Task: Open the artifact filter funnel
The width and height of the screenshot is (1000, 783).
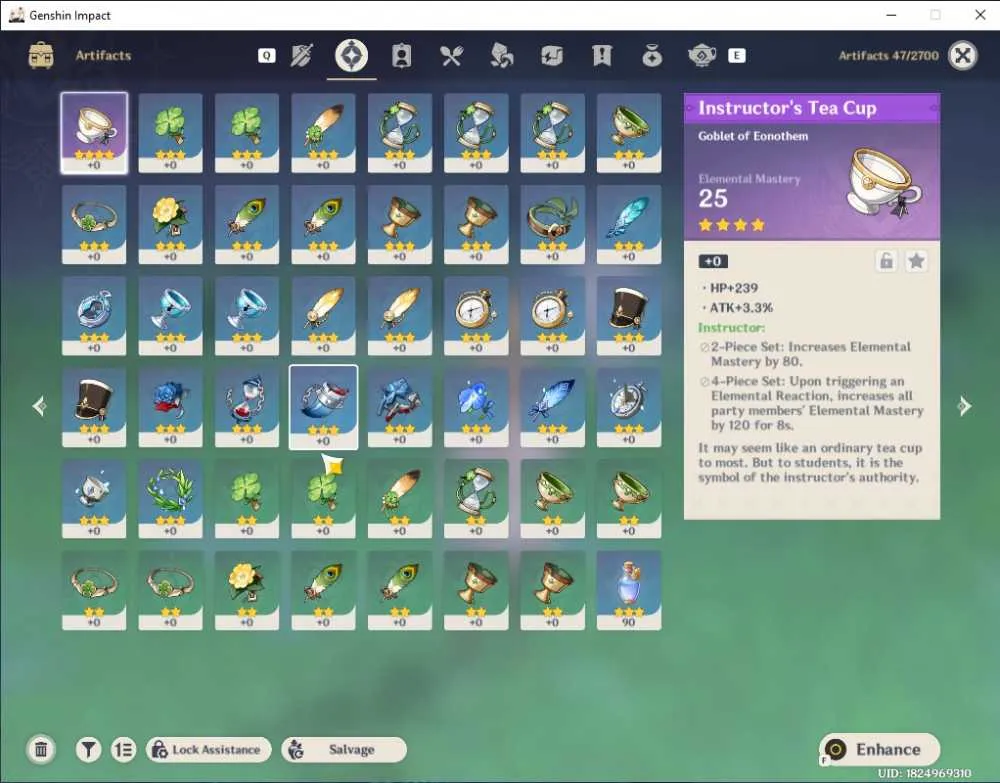Action: [x=88, y=749]
